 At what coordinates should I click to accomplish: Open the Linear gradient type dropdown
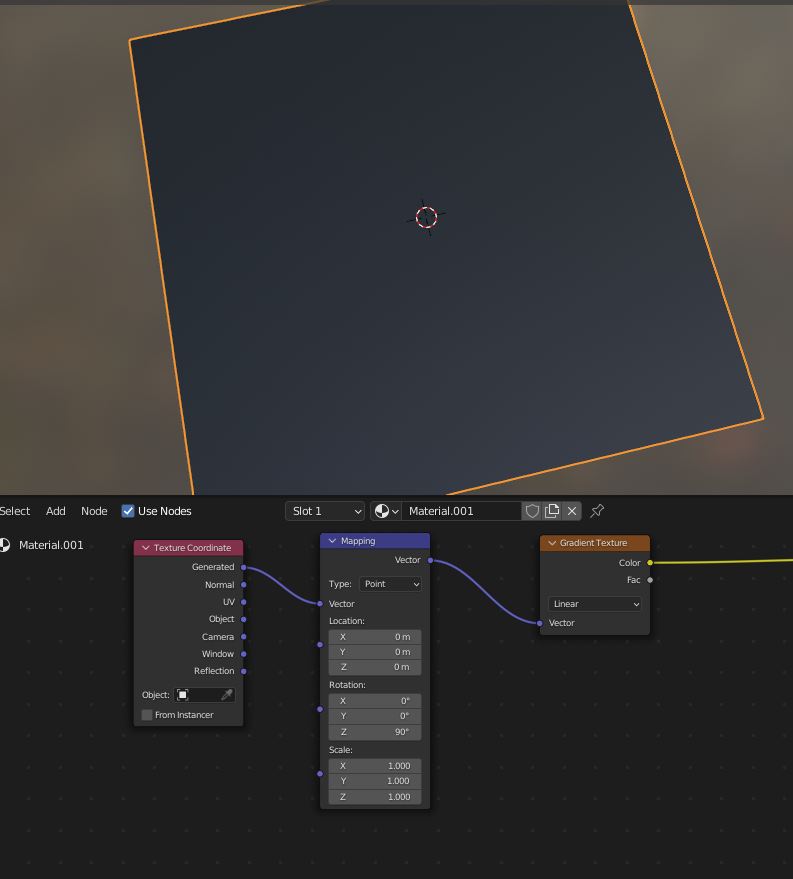coord(595,604)
